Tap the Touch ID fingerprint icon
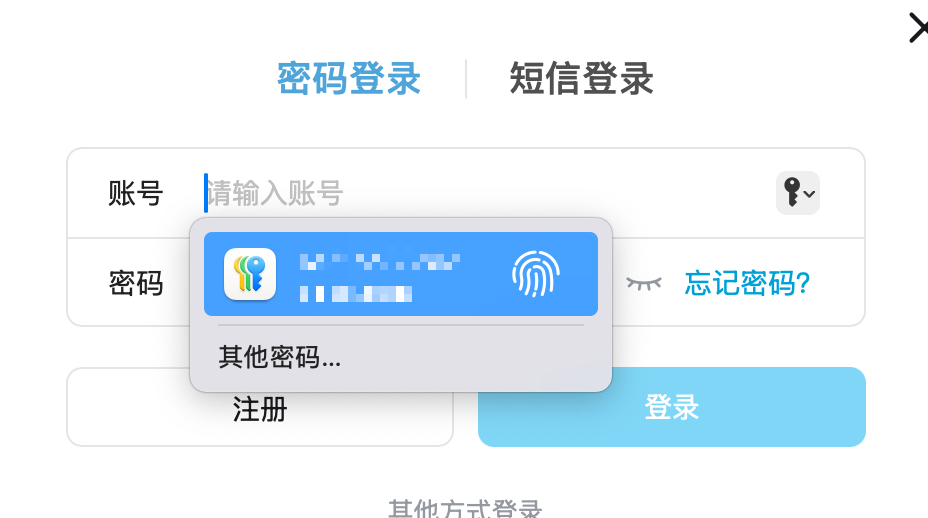The height and width of the screenshot is (518, 928). (536, 274)
